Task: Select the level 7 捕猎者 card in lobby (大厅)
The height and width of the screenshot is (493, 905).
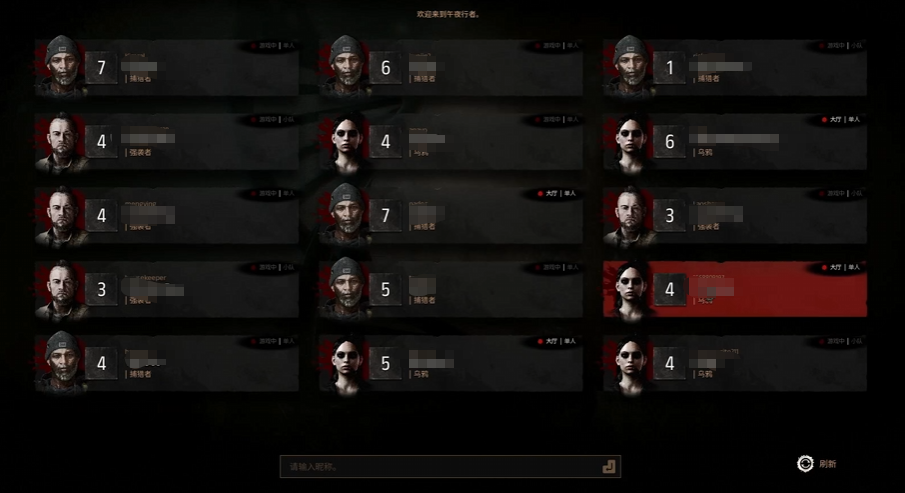Action: pos(451,215)
